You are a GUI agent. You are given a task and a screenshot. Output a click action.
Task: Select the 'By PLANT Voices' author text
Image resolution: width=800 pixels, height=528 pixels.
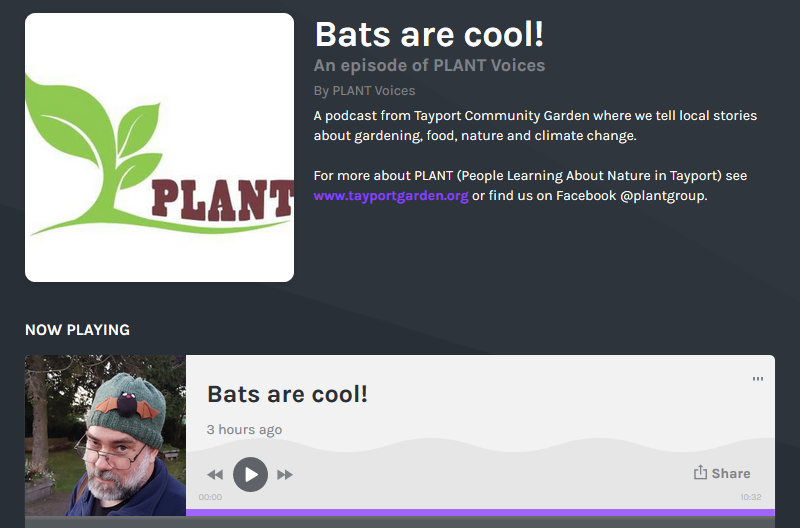(364, 91)
